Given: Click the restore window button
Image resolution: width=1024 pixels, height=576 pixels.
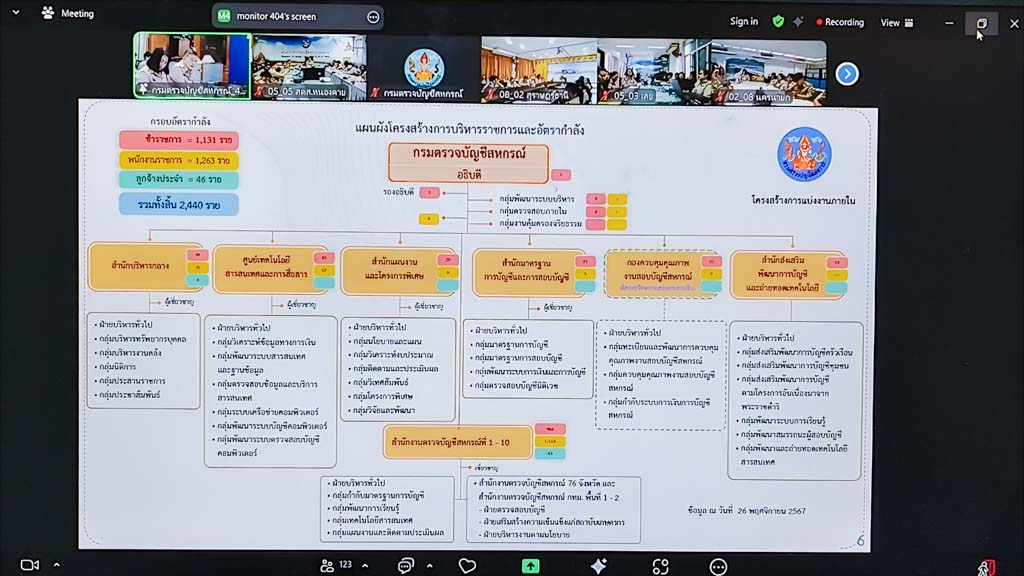Looking at the screenshot, I should click(982, 24).
